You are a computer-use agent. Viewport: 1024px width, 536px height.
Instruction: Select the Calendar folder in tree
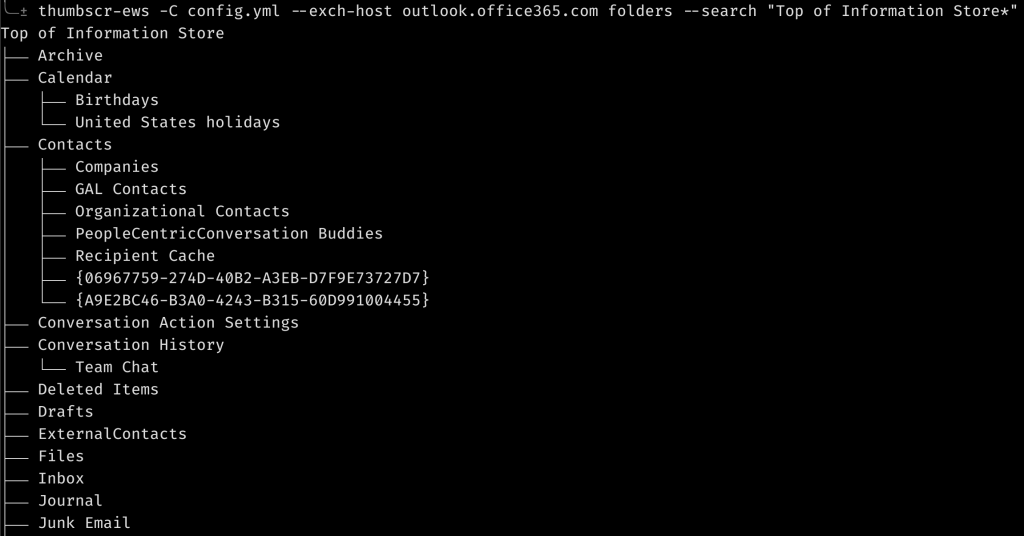(x=75, y=78)
